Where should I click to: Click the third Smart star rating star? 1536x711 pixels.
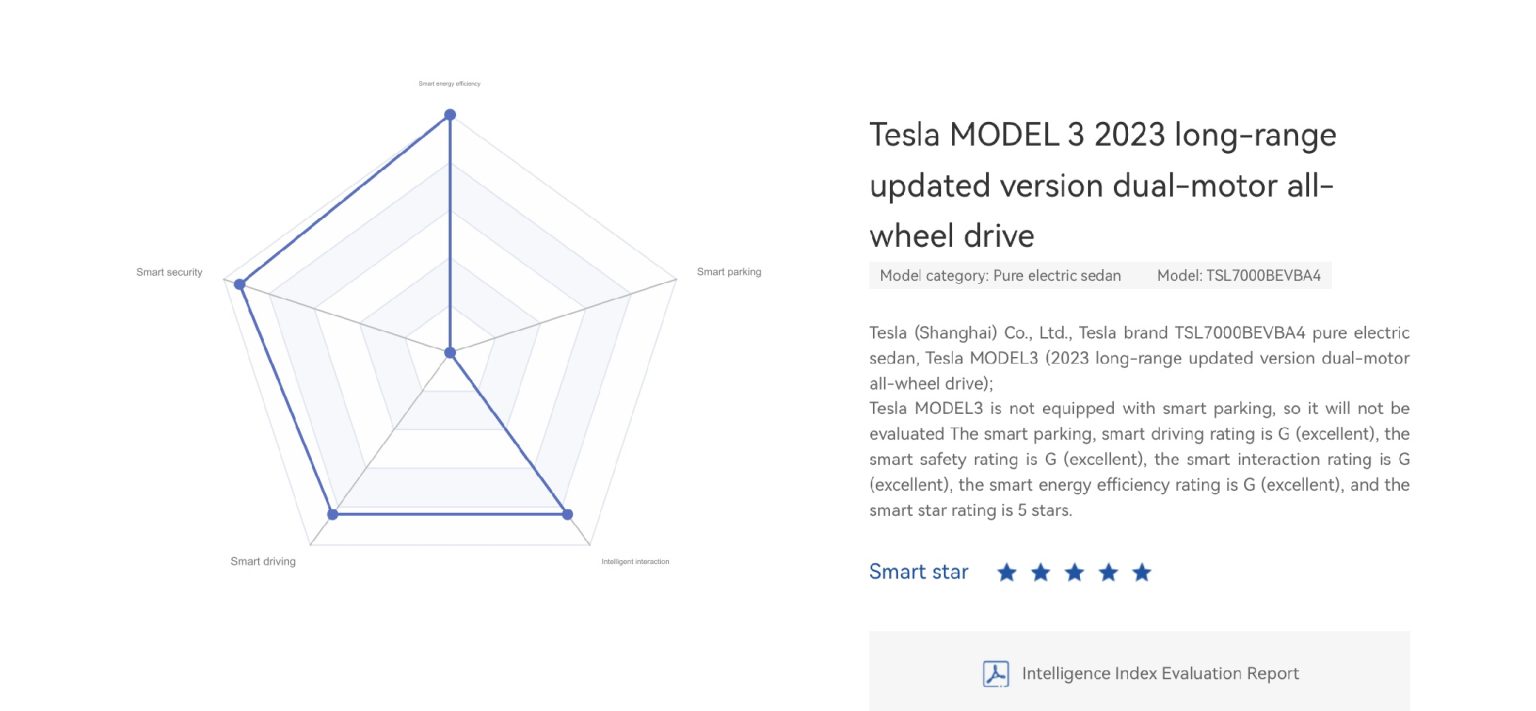click(1075, 572)
